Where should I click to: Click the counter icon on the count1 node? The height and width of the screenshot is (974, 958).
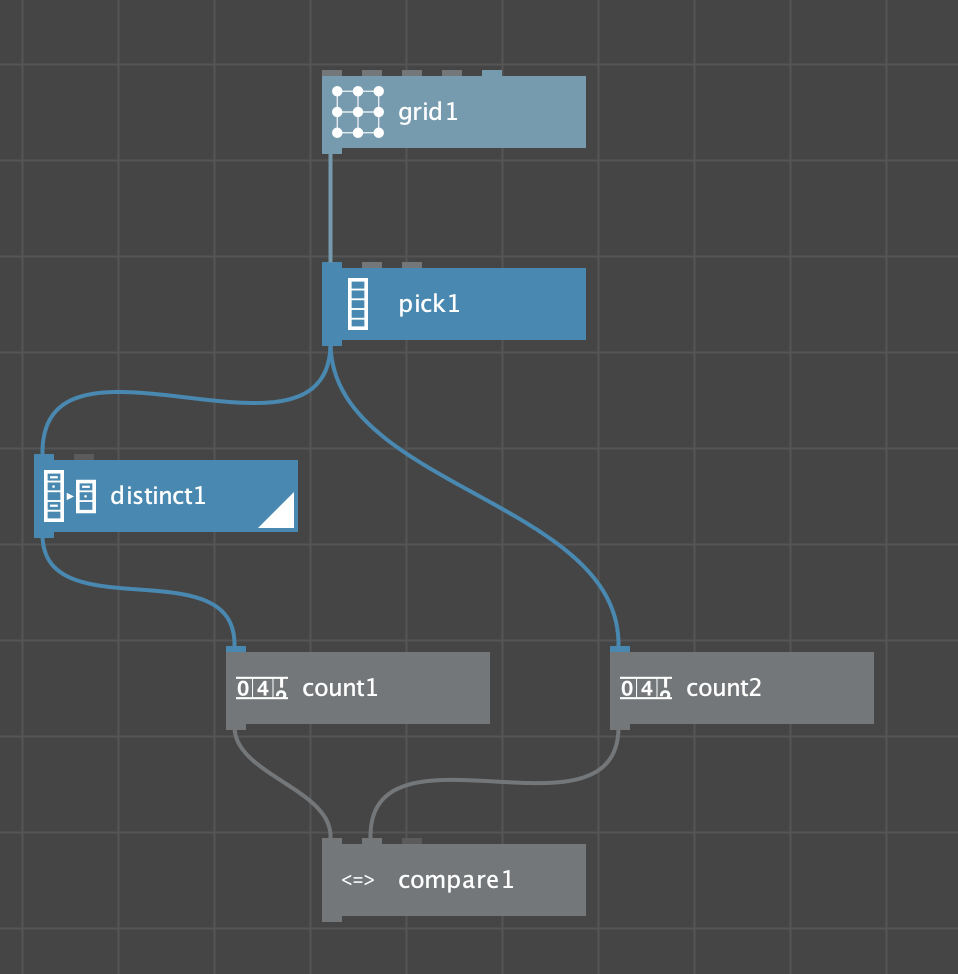tap(262, 688)
